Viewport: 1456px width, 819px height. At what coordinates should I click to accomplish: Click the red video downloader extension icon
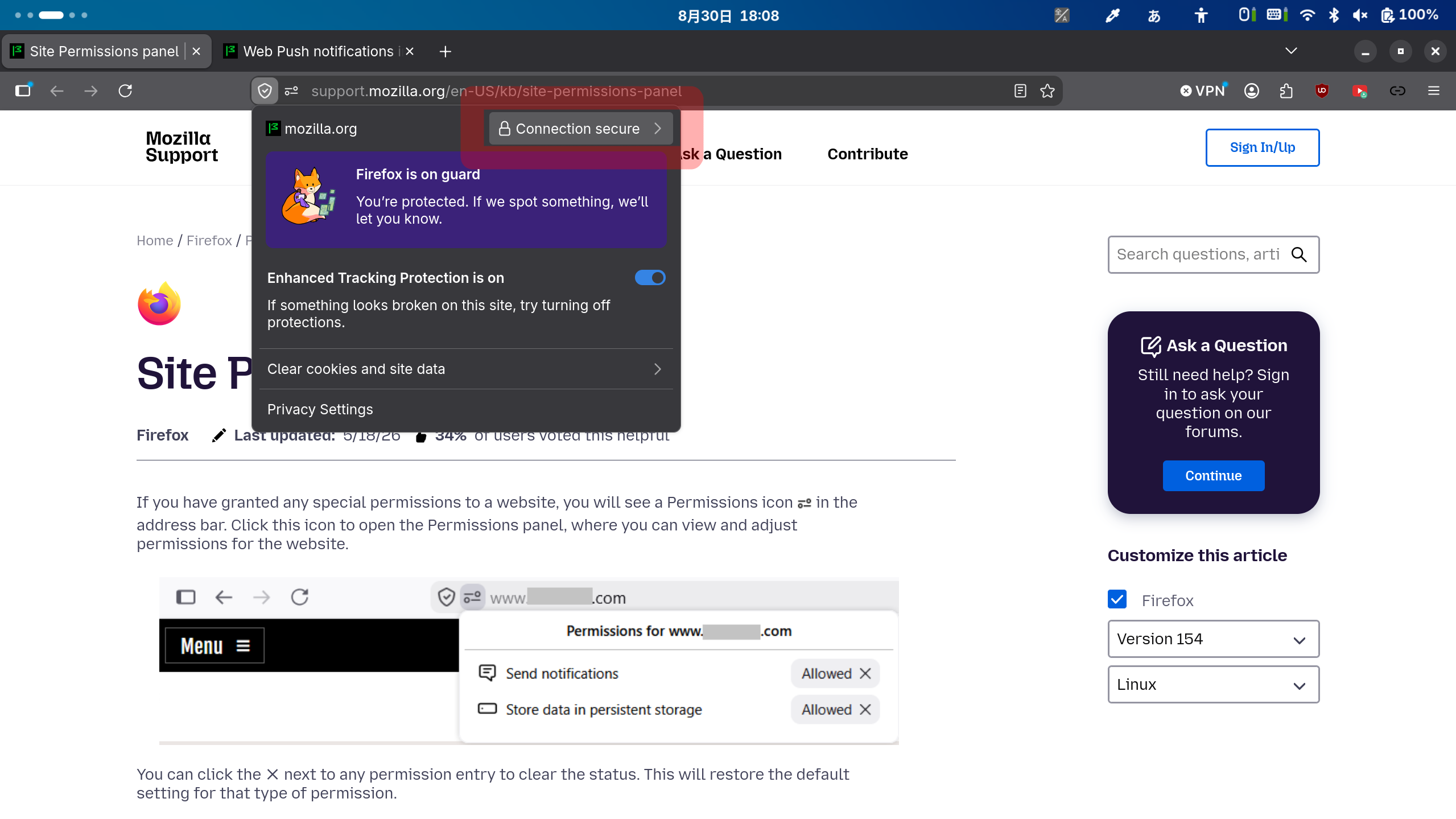click(x=1360, y=90)
